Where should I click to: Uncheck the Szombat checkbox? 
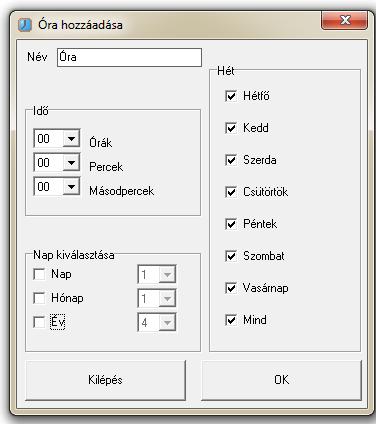[231, 256]
